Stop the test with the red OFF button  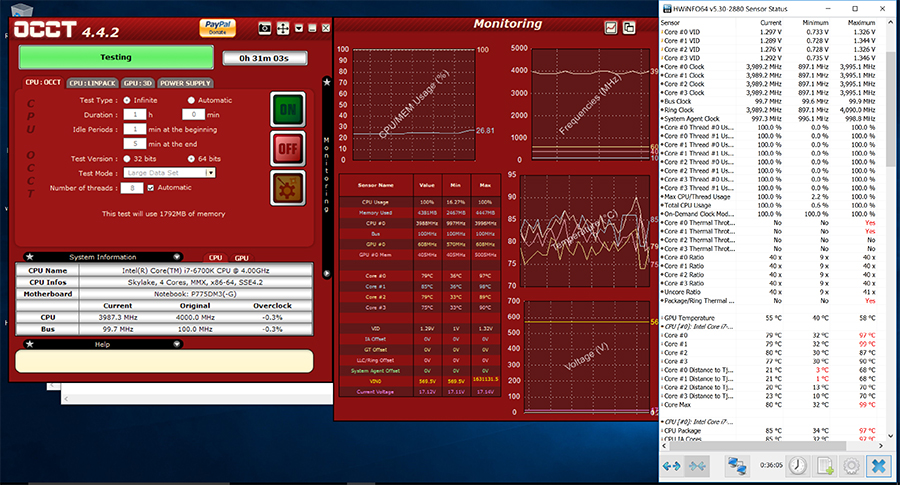288,149
